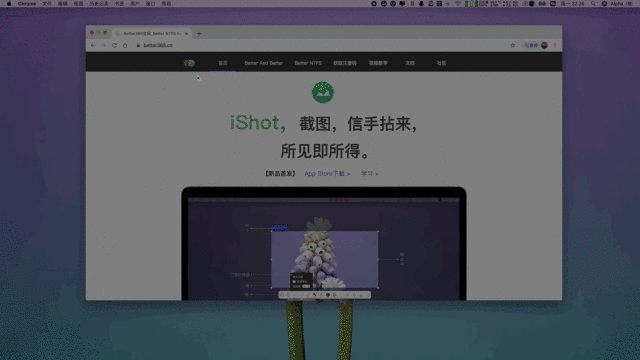This screenshot has width=640, height=360.
Task: Open Spotlight search in menu bar
Action: (x=593, y=4)
